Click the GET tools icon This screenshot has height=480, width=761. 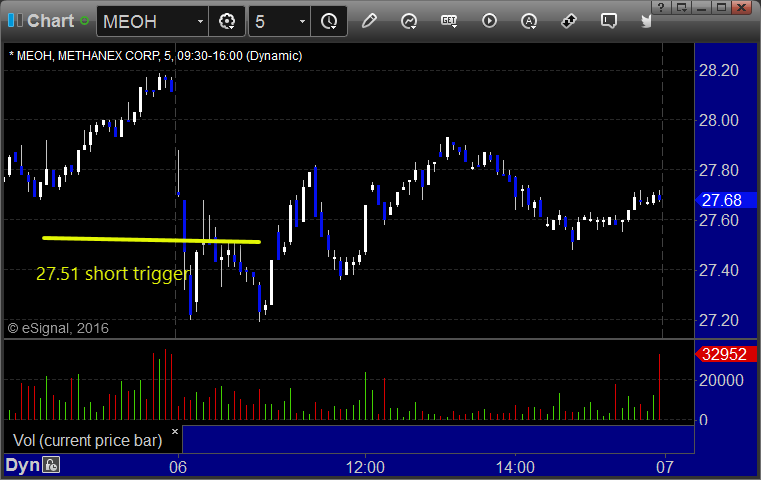click(449, 21)
